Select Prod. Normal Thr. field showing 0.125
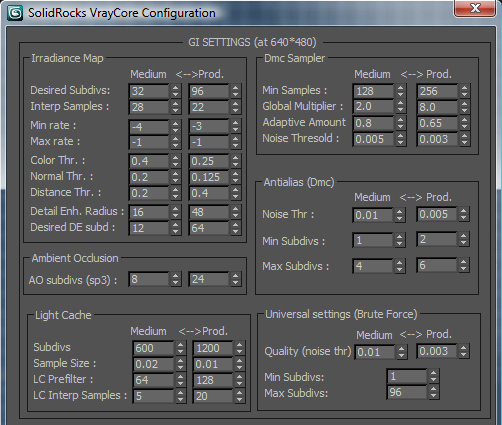 [209, 177]
